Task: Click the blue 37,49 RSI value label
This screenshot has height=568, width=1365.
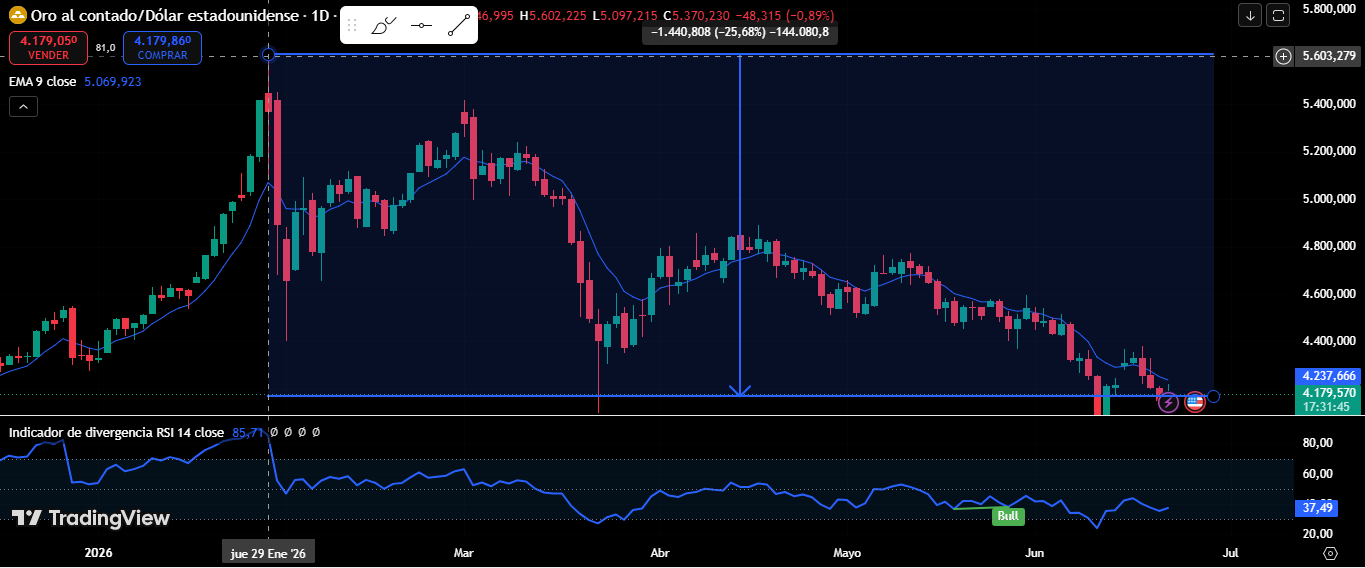Action: pos(1319,508)
